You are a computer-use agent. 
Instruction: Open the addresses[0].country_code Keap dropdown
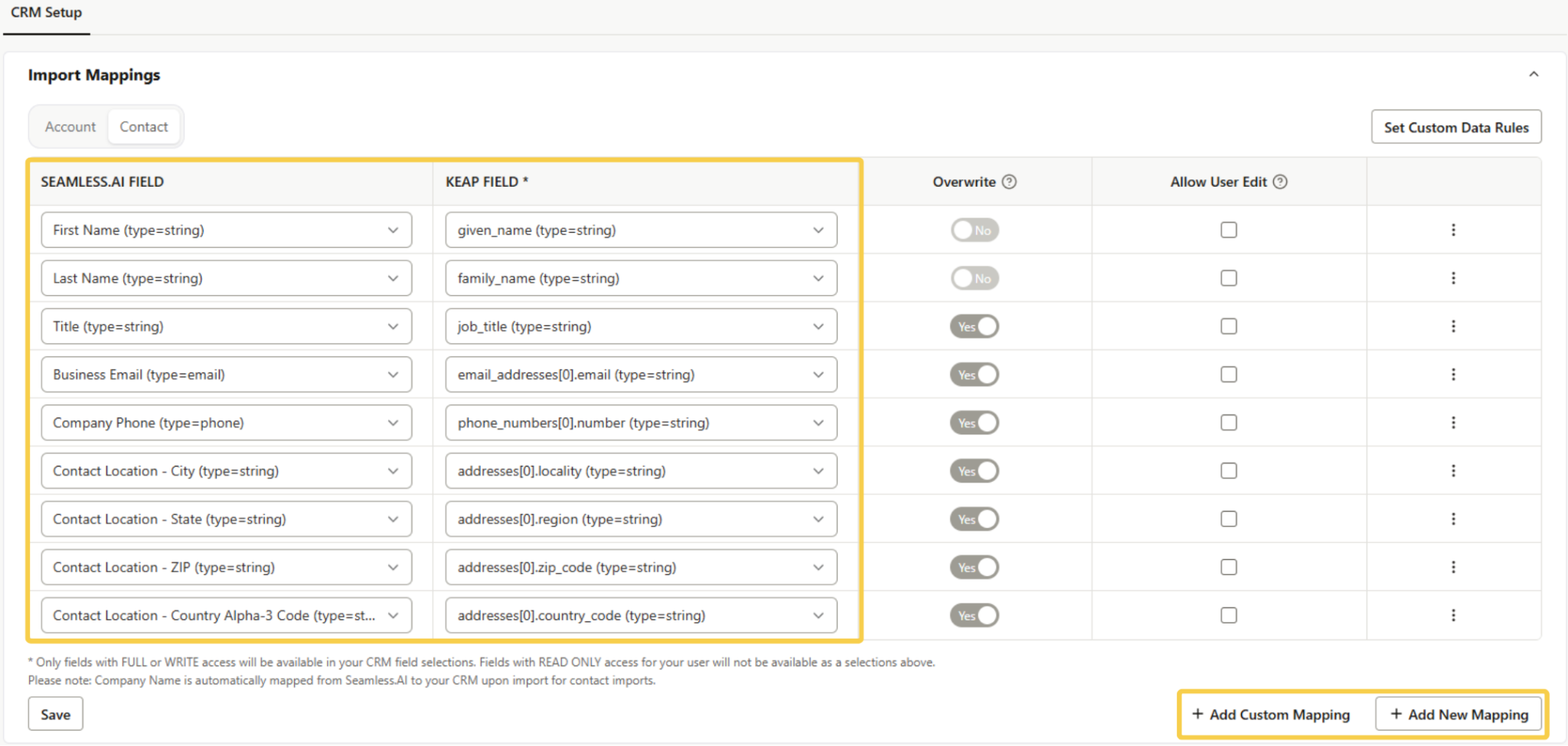pos(642,616)
